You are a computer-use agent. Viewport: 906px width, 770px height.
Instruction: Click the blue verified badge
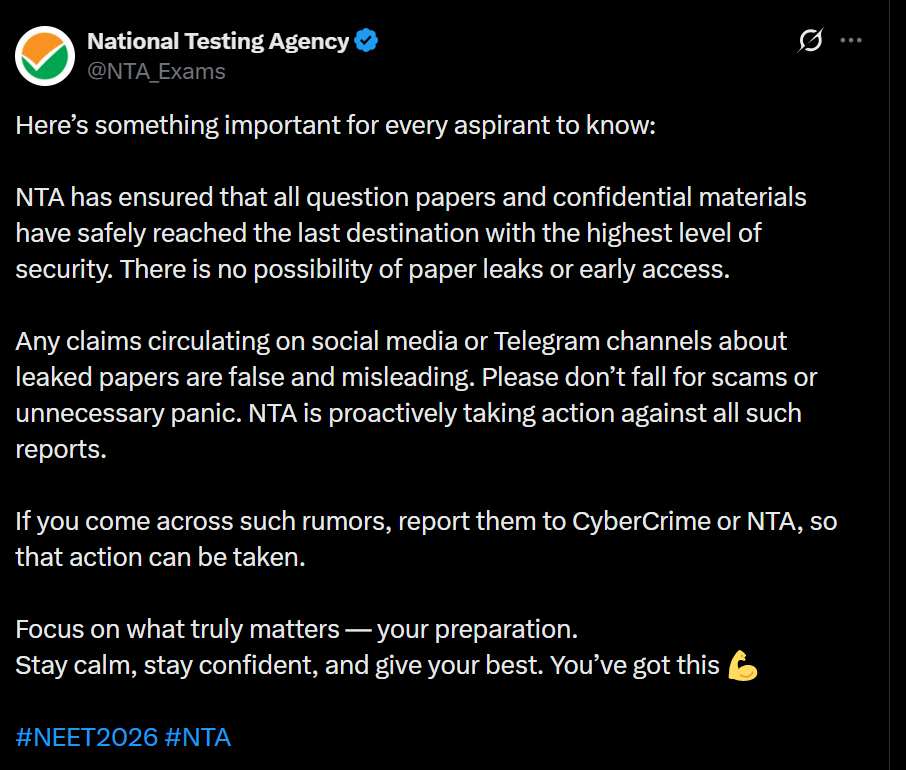coord(367,41)
